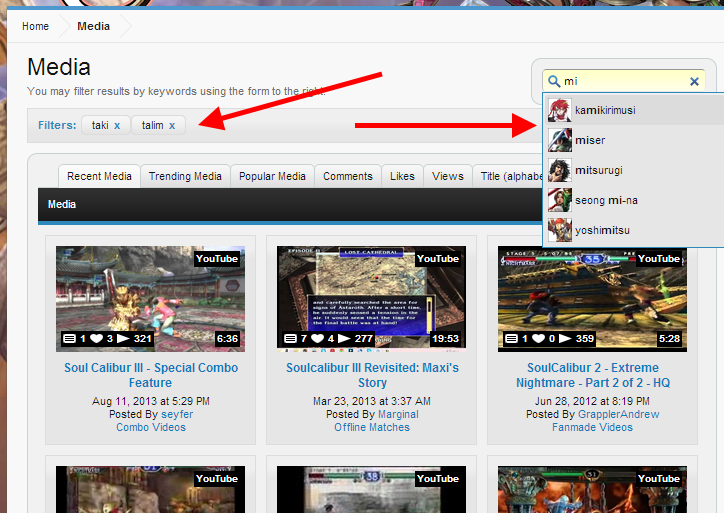724x513 pixels.
Task: Sort by Likes tab
Action: pyautogui.click(x=402, y=176)
